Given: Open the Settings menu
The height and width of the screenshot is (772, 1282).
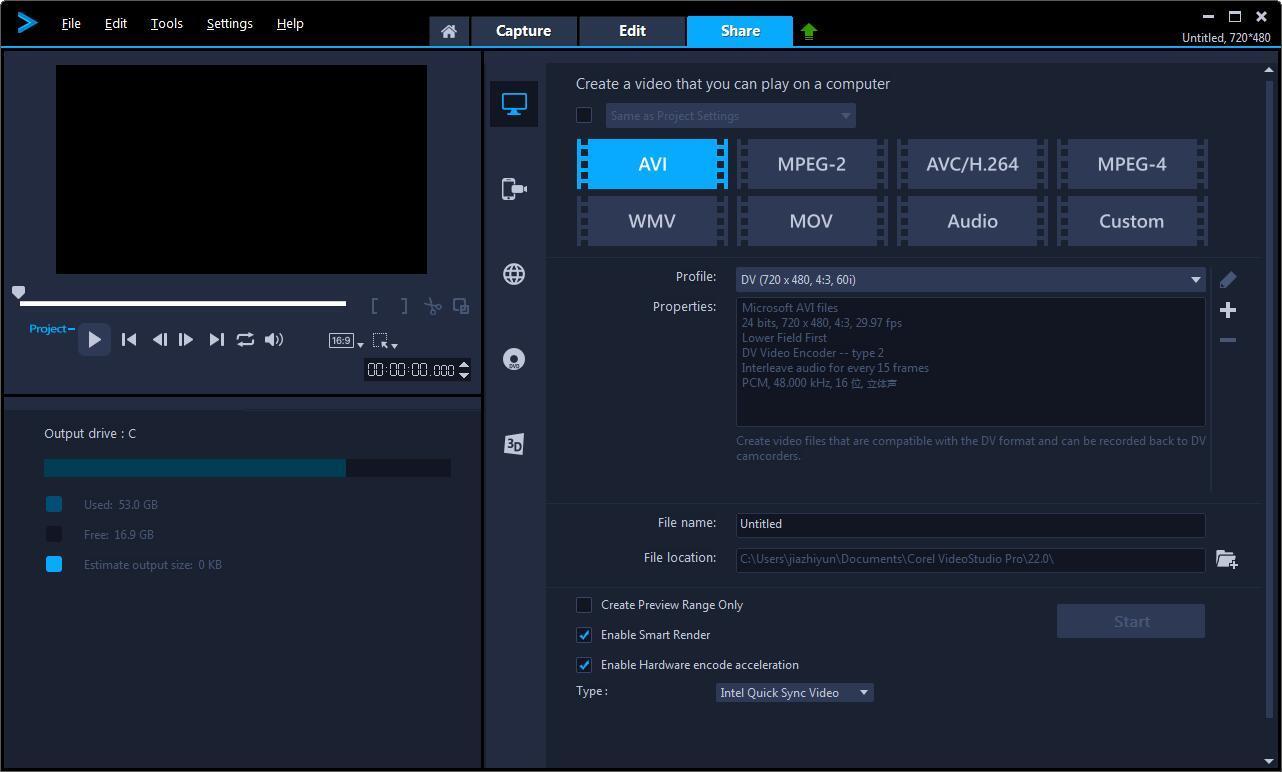Looking at the screenshot, I should point(229,24).
